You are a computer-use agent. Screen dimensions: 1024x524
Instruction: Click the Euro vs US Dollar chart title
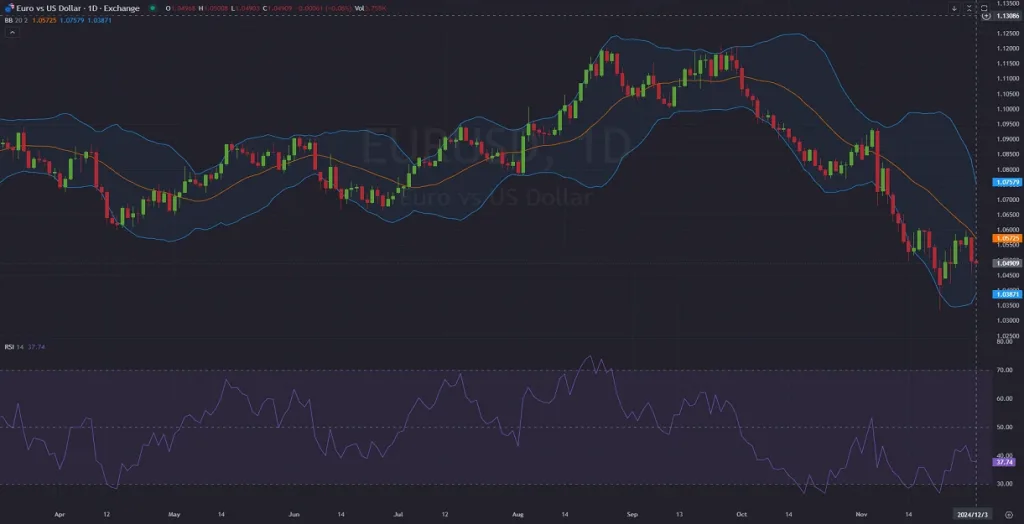pos(77,8)
